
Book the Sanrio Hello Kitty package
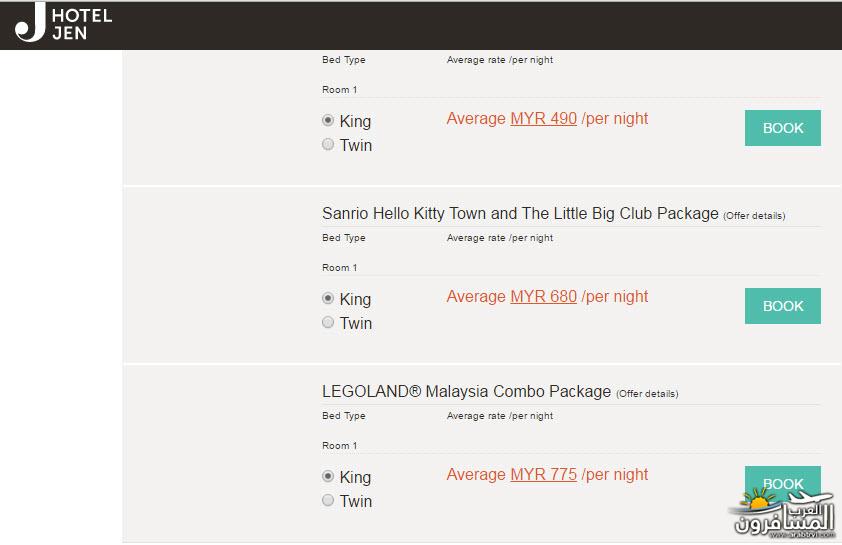(x=782, y=306)
